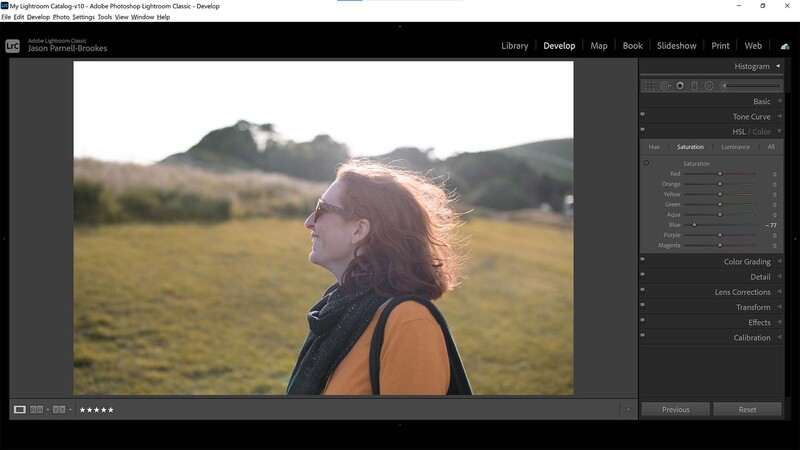Toggle Before/After top-bottom view
This screenshot has height=450, width=800.
tap(59, 410)
